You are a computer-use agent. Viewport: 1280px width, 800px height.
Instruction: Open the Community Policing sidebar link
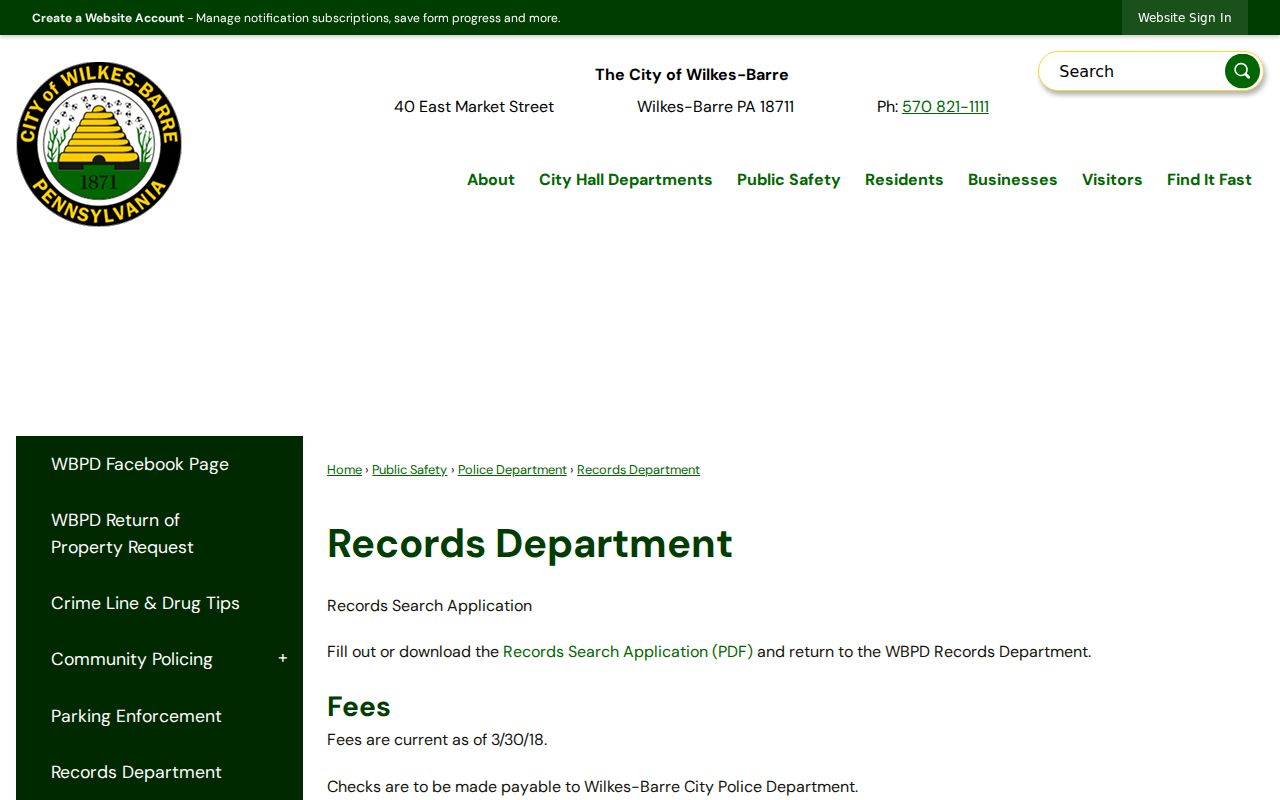132,659
